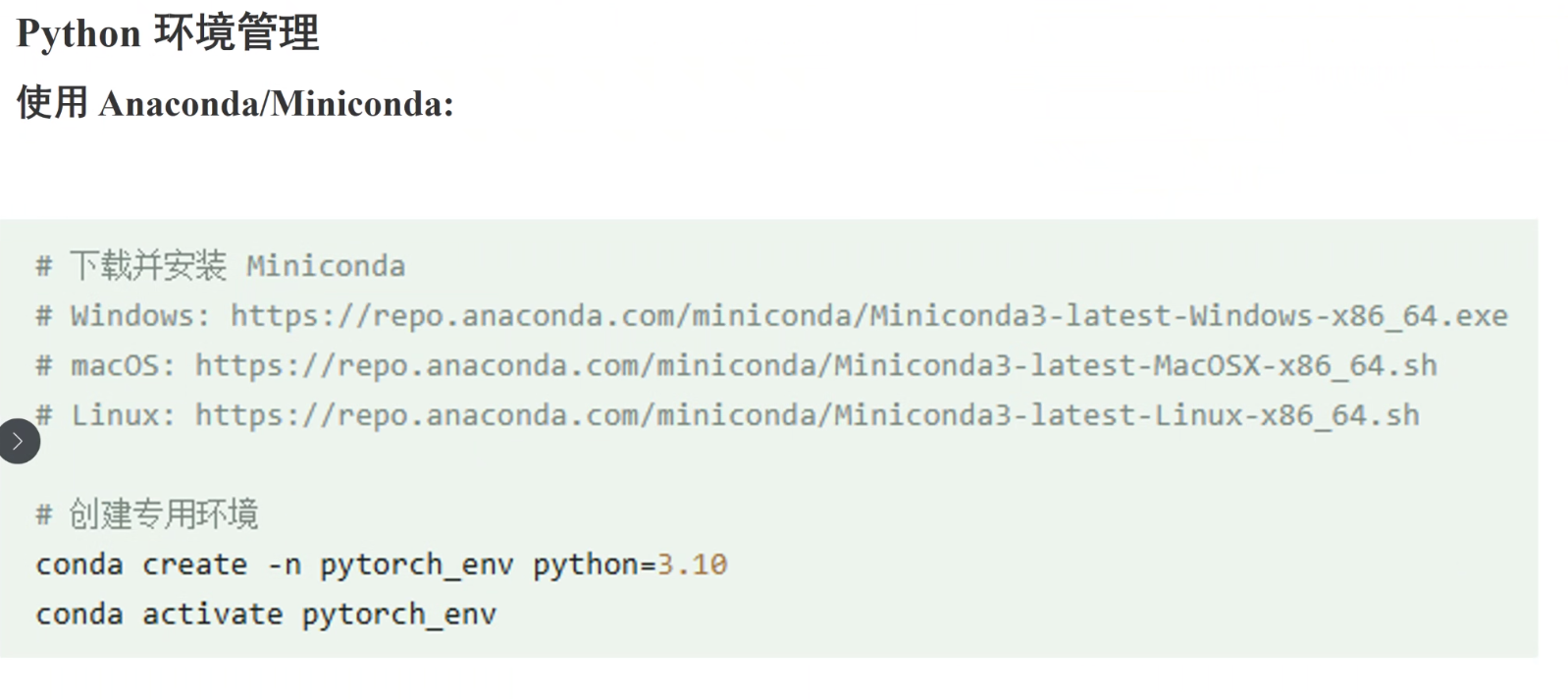Click "pytorch_env" in the conda activate command
1568x699 pixels.
398,616
